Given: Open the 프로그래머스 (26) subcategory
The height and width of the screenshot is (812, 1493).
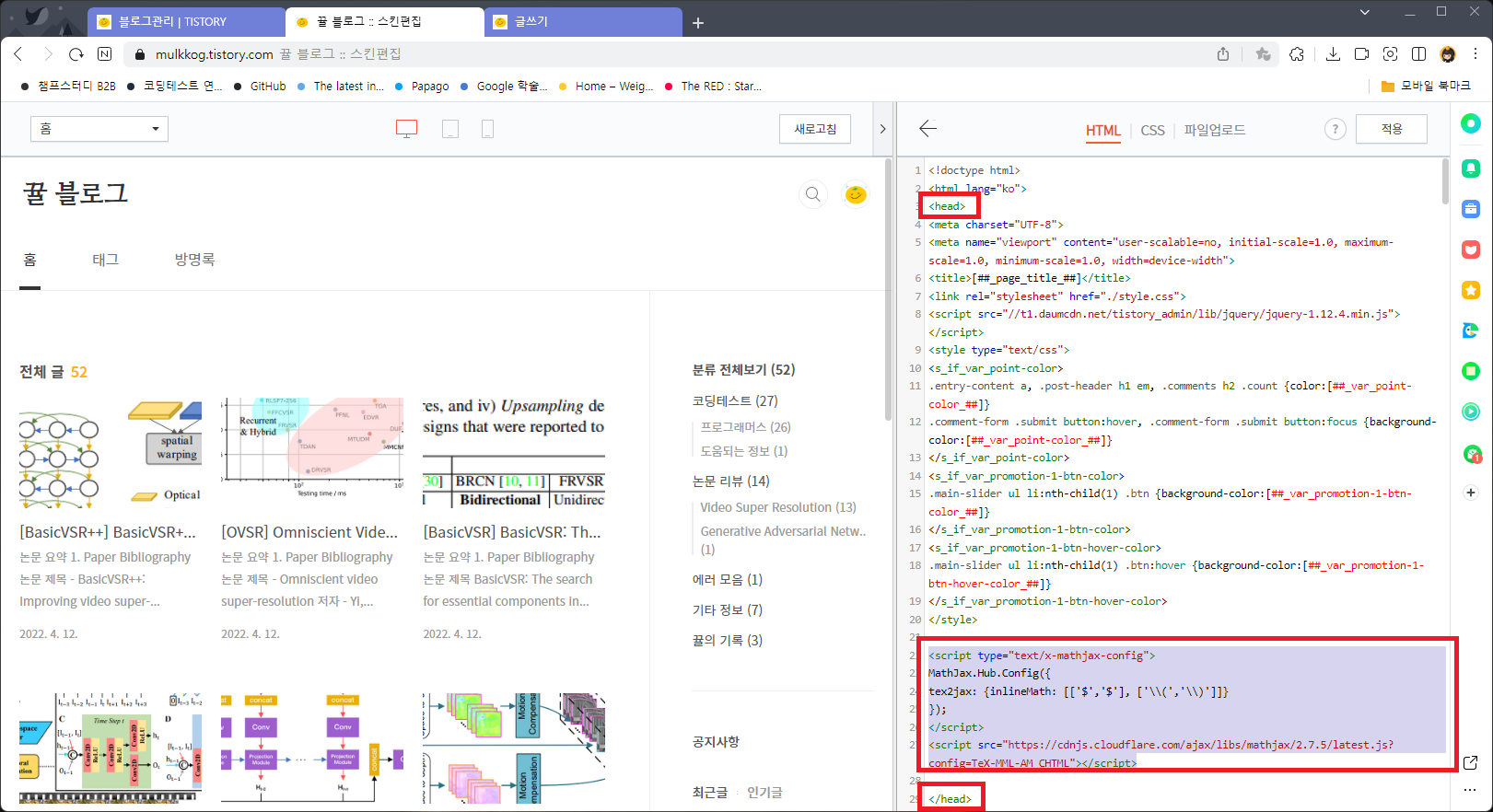Looking at the screenshot, I should 745,427.
